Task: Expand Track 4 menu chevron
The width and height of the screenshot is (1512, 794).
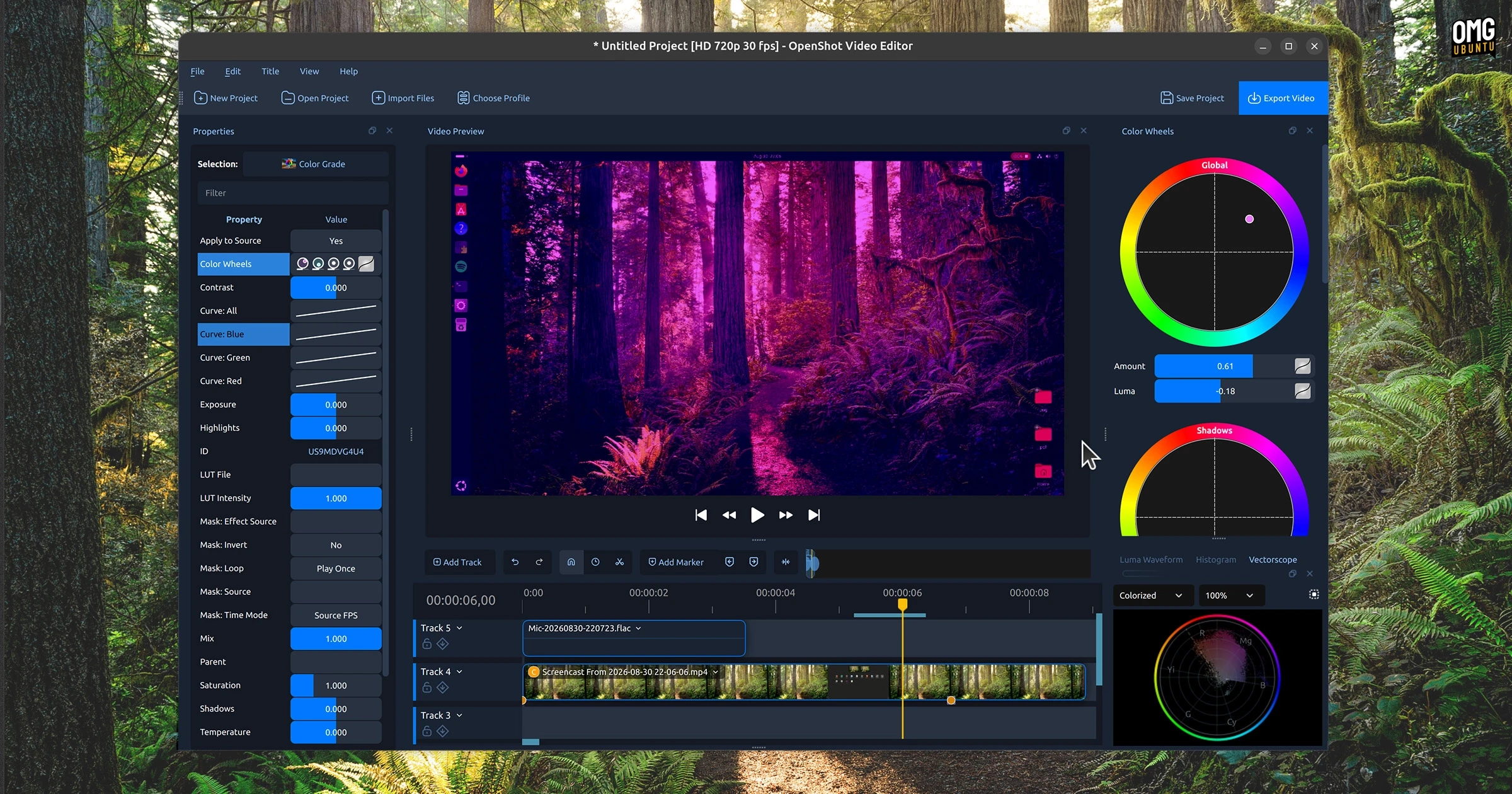Action: [x=459, y=671]
